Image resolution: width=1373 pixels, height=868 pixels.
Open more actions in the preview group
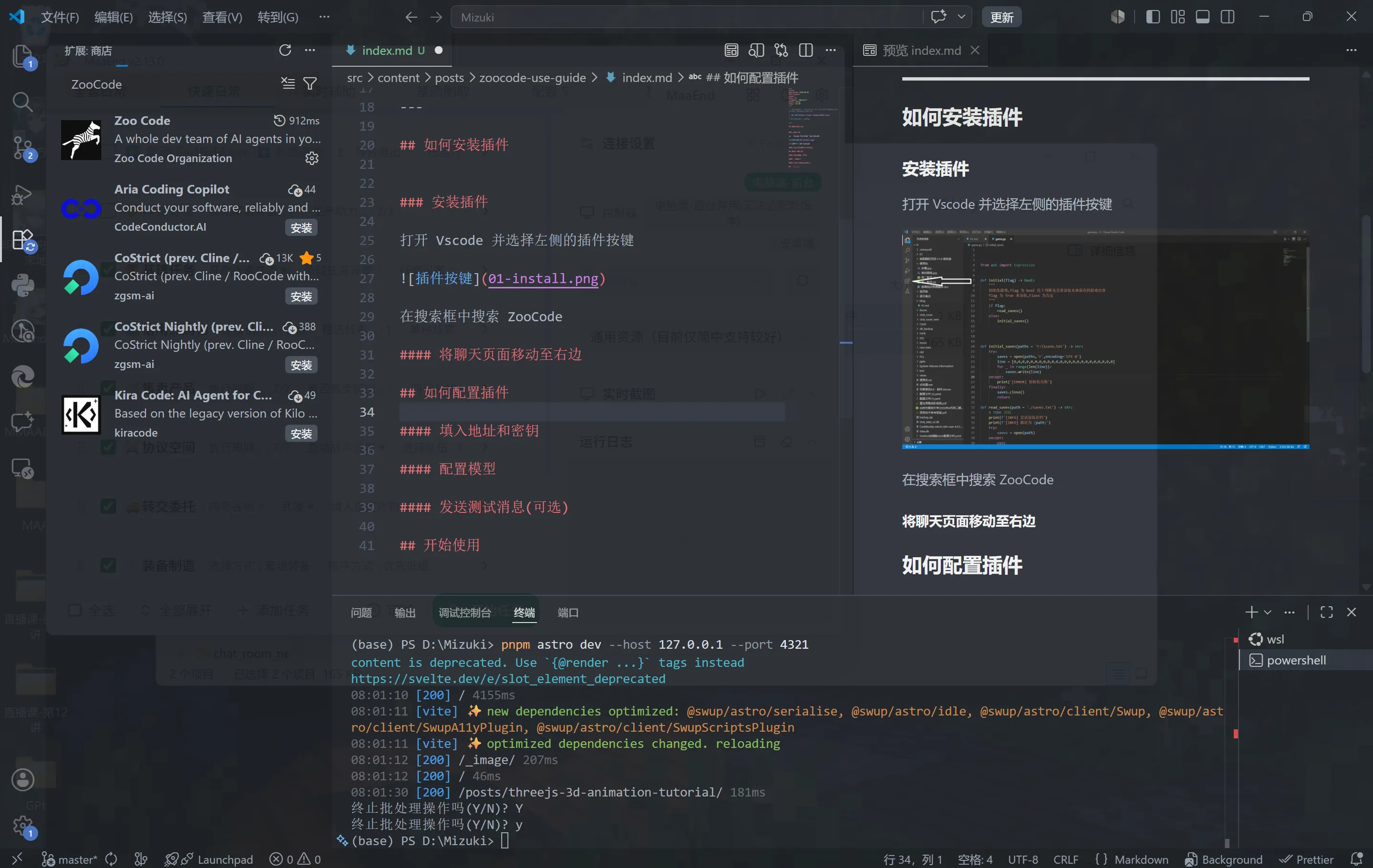1352,50
